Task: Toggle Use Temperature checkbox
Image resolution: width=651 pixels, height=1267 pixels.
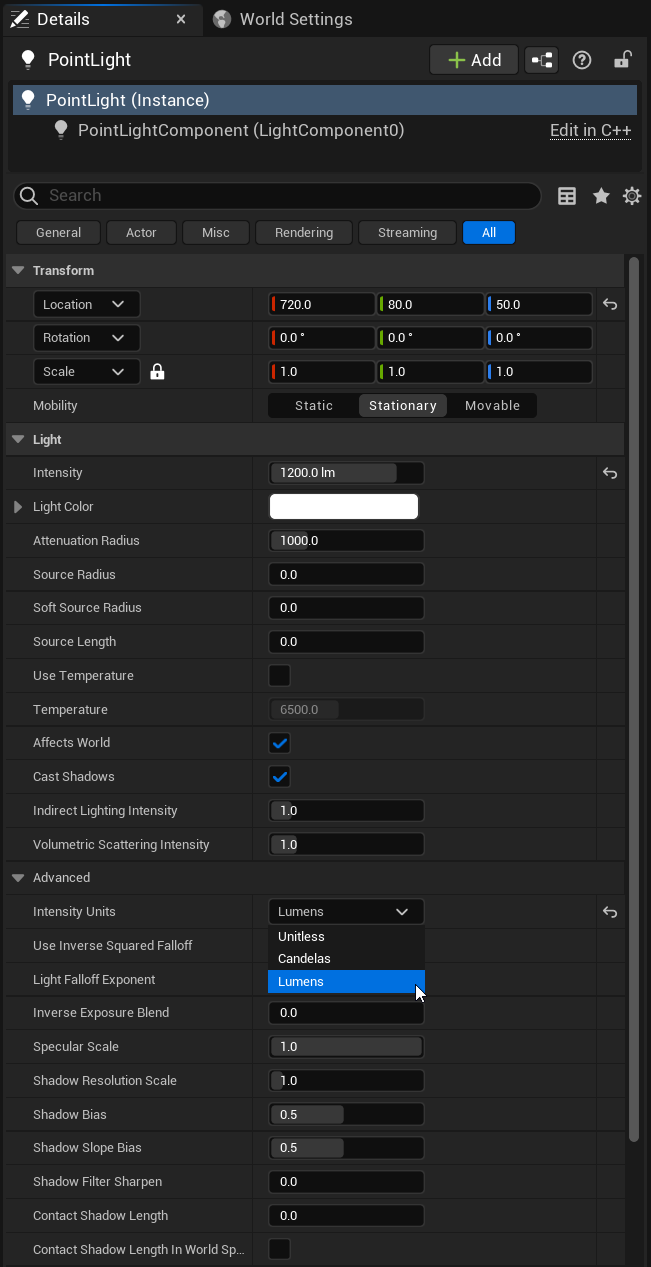Action: 280,675
